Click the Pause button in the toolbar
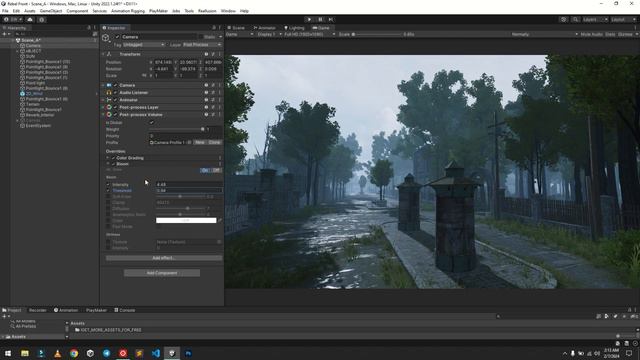The width and height of the screenshot is (640, 360). click(320, 19)
